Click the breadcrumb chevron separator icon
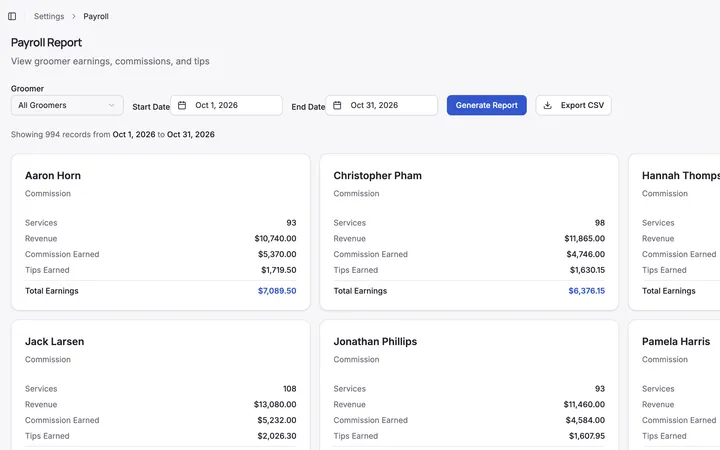 tap(73, 16)
